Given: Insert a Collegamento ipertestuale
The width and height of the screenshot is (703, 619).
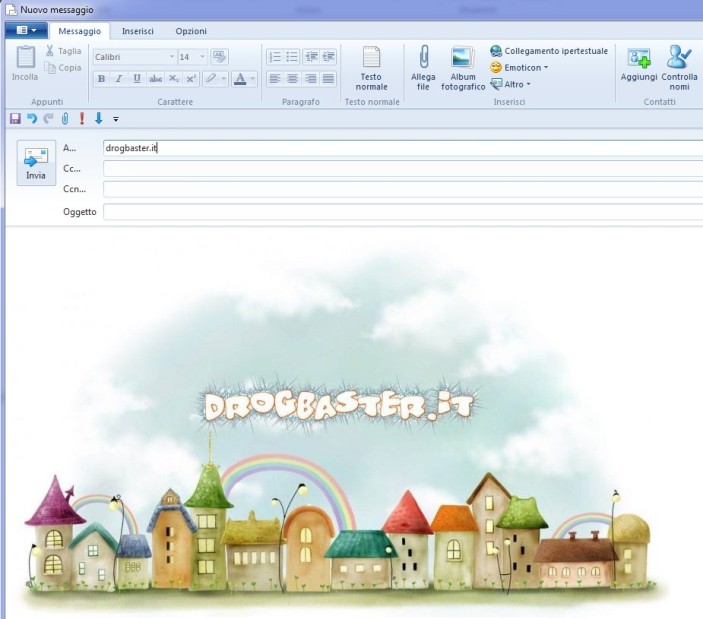Looking at the screenshot, I should coord(549,51).
